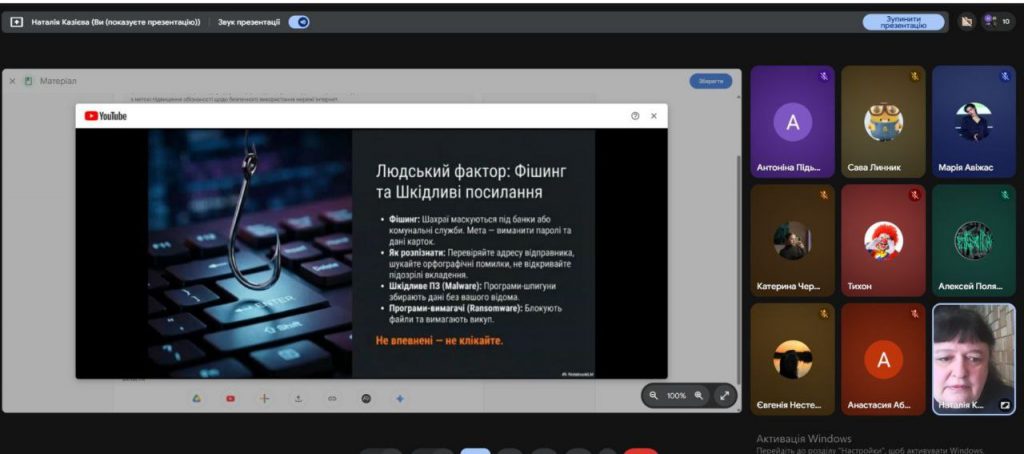Image resolution: width=1024 pixels, height=454 pixels.
Task: Click the Google Drive attach icon
Action: (197, 398)
